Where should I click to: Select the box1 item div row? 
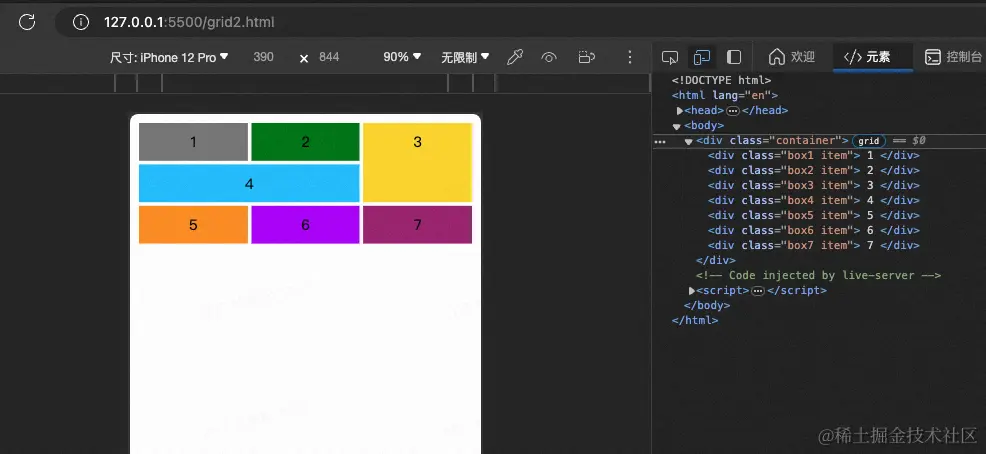coord(814,155)
